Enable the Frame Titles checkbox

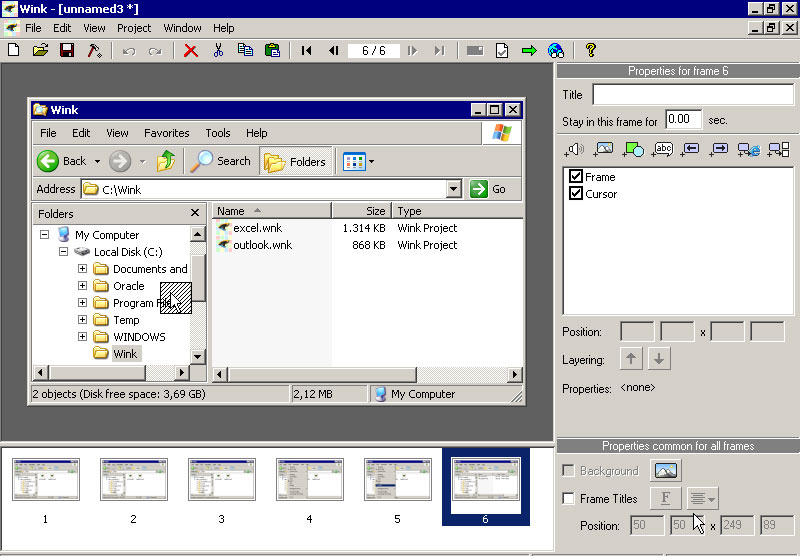pyautogui.click(x=569, y=499)
